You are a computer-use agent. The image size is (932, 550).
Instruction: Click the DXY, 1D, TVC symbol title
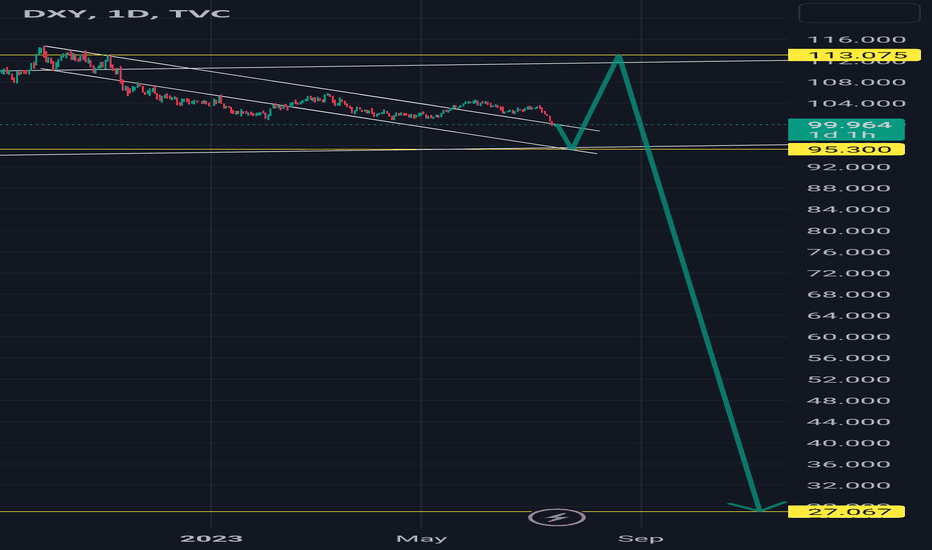(127, 14)
